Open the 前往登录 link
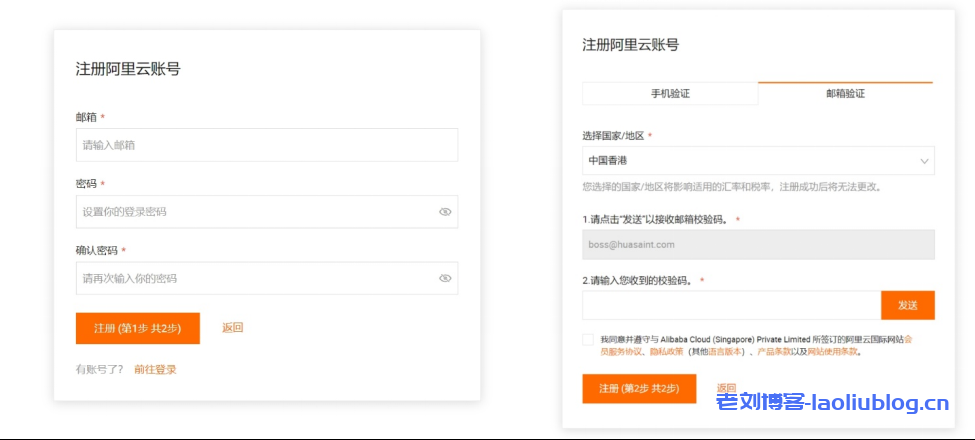 pyautogui.click(x=155, y=369)
